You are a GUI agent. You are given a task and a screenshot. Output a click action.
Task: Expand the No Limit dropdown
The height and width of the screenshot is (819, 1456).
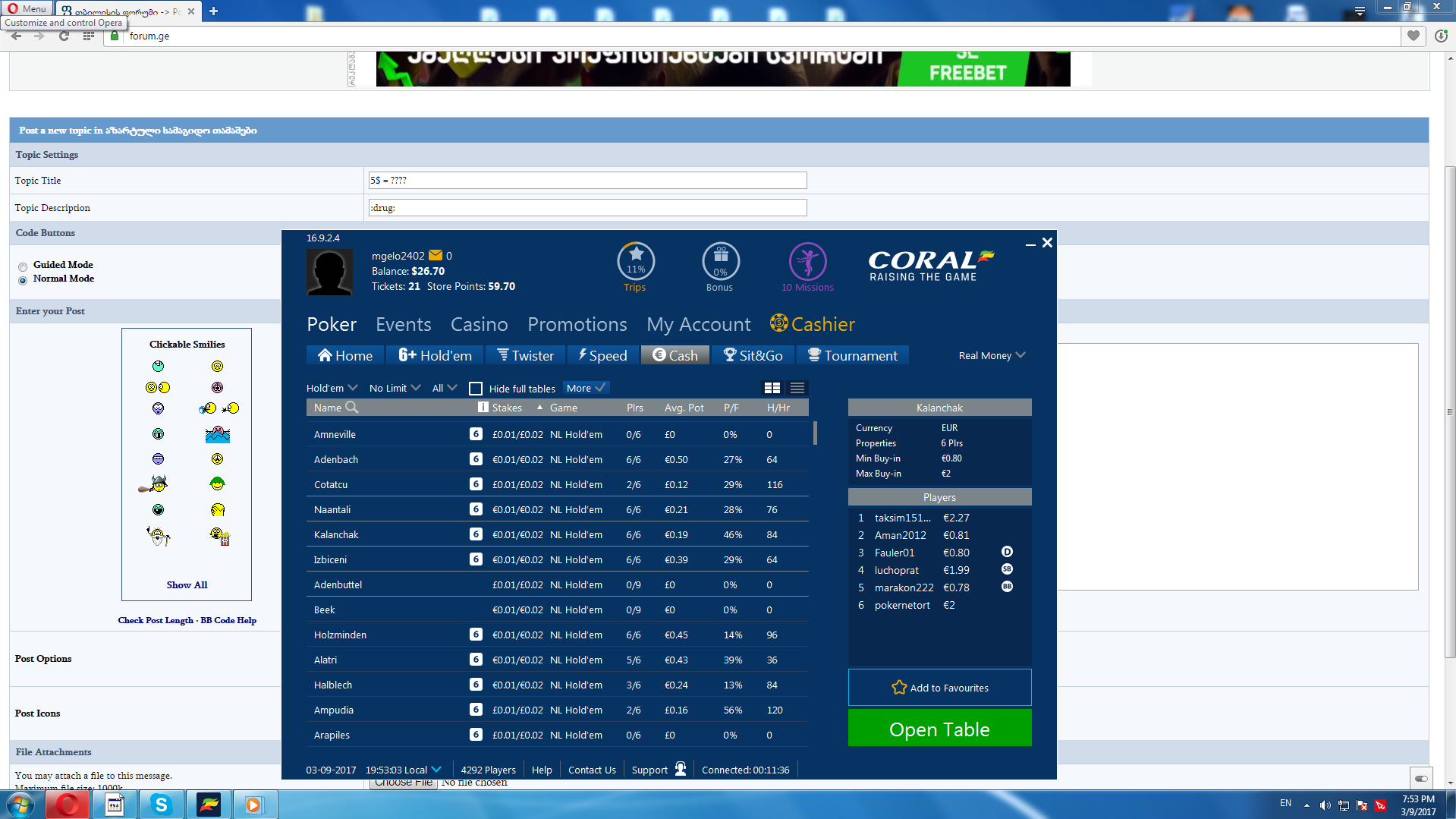[395, 388]
